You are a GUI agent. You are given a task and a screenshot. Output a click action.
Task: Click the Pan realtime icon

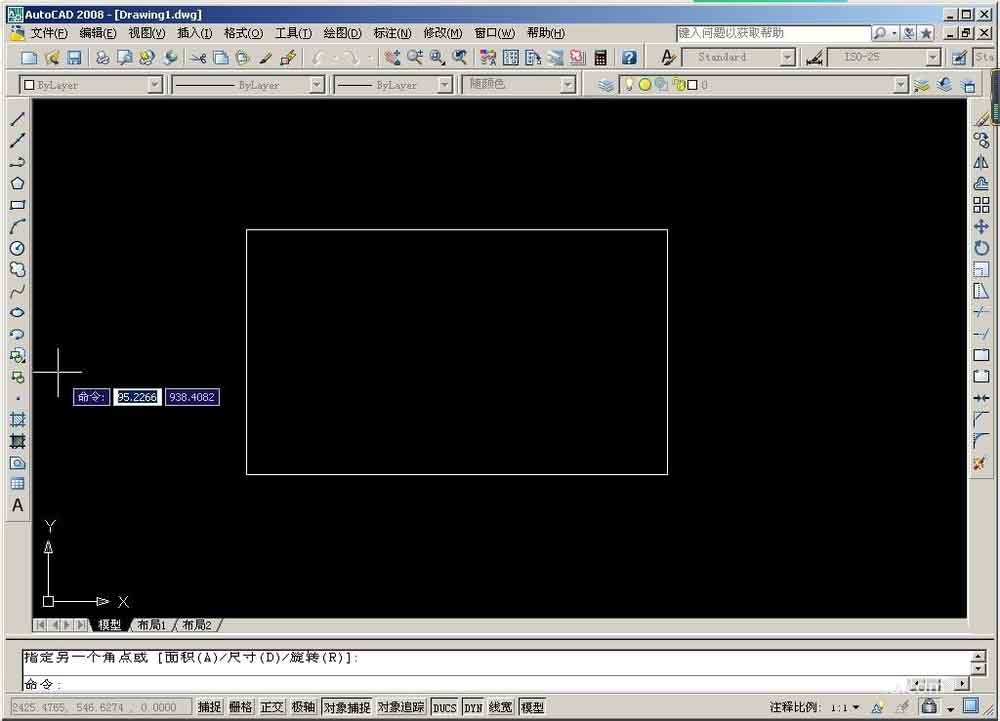click(x=393, y=57)
